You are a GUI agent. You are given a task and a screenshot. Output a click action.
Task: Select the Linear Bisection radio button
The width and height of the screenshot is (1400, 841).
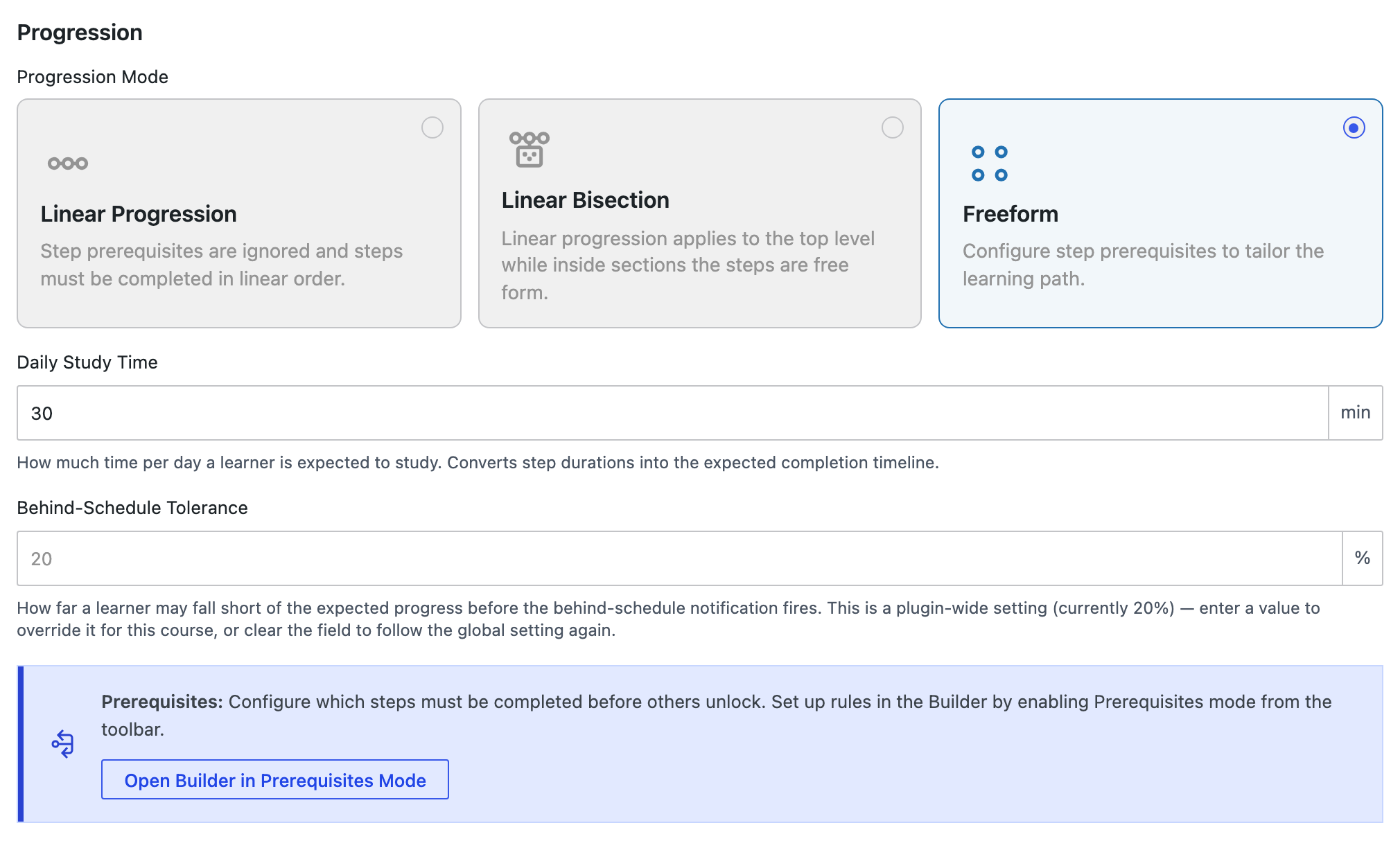coord(893,127)
